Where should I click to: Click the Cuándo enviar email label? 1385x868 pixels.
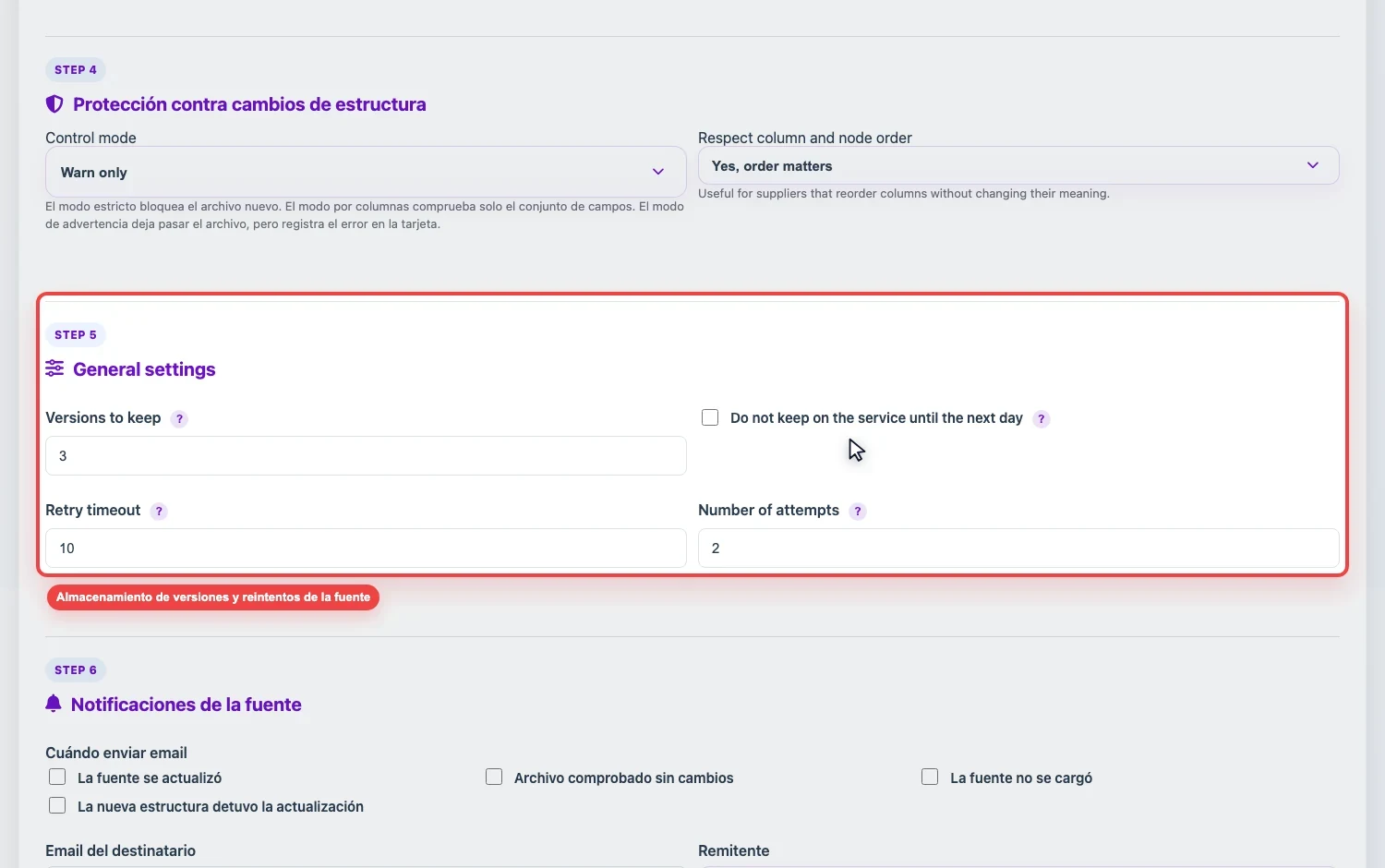click(116, 753)
